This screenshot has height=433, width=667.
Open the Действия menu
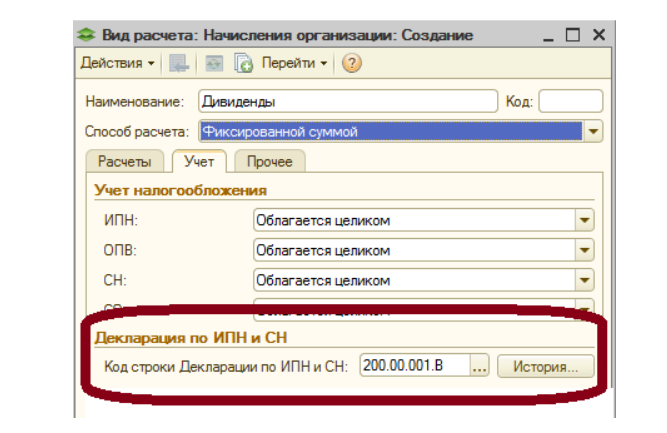coord(117,63)
